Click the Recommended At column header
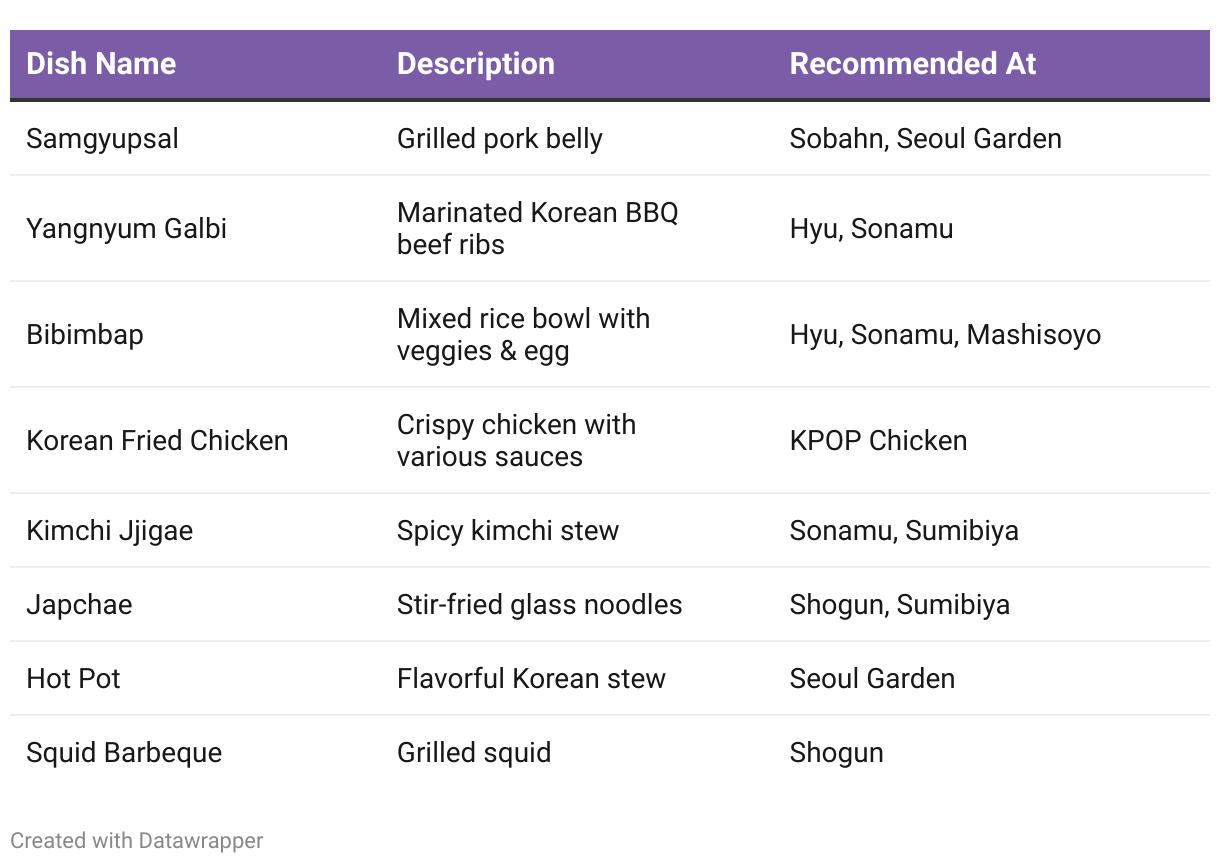 point(913,64)
